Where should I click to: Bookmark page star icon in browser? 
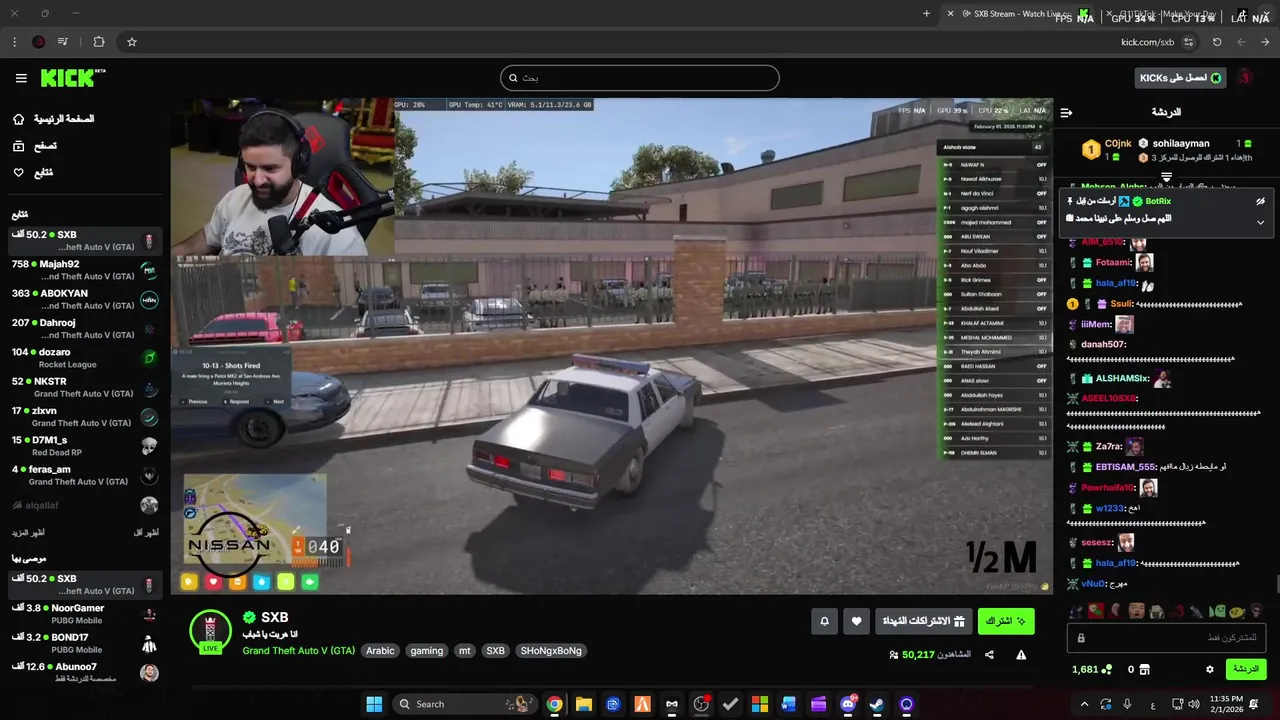131,42
